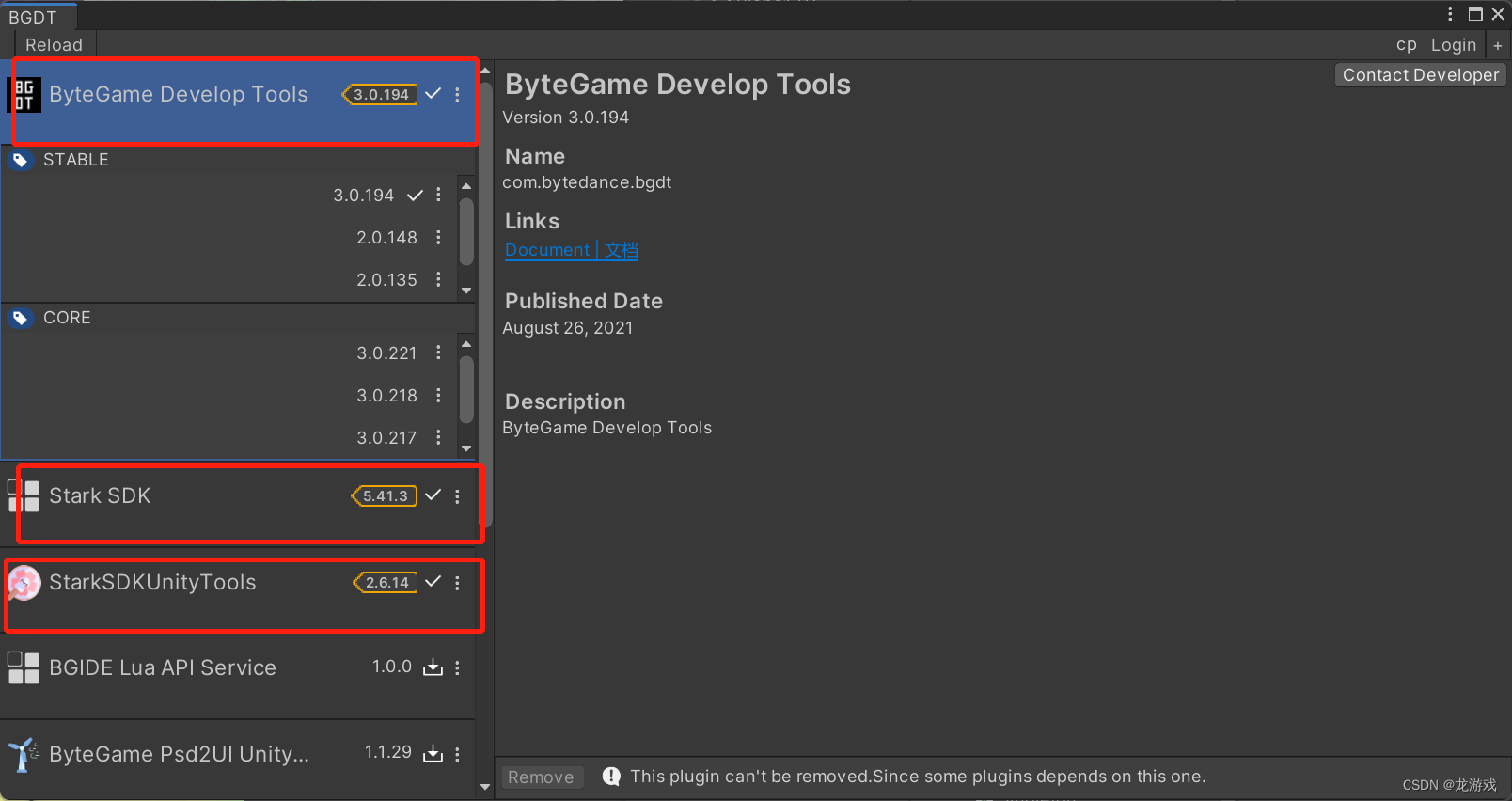Click the plus button next to Login
This screenshot has width=1512, height=801.
click(x=1498, y=45)
